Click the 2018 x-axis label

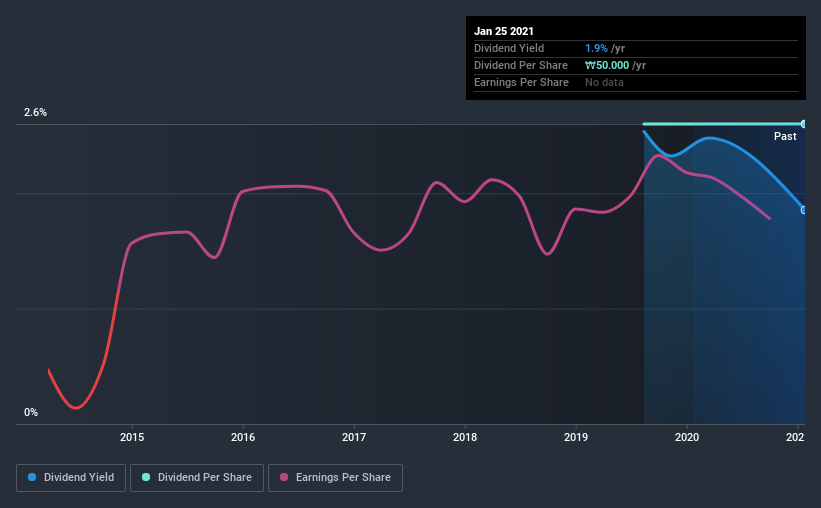click(x=465, y=437)
